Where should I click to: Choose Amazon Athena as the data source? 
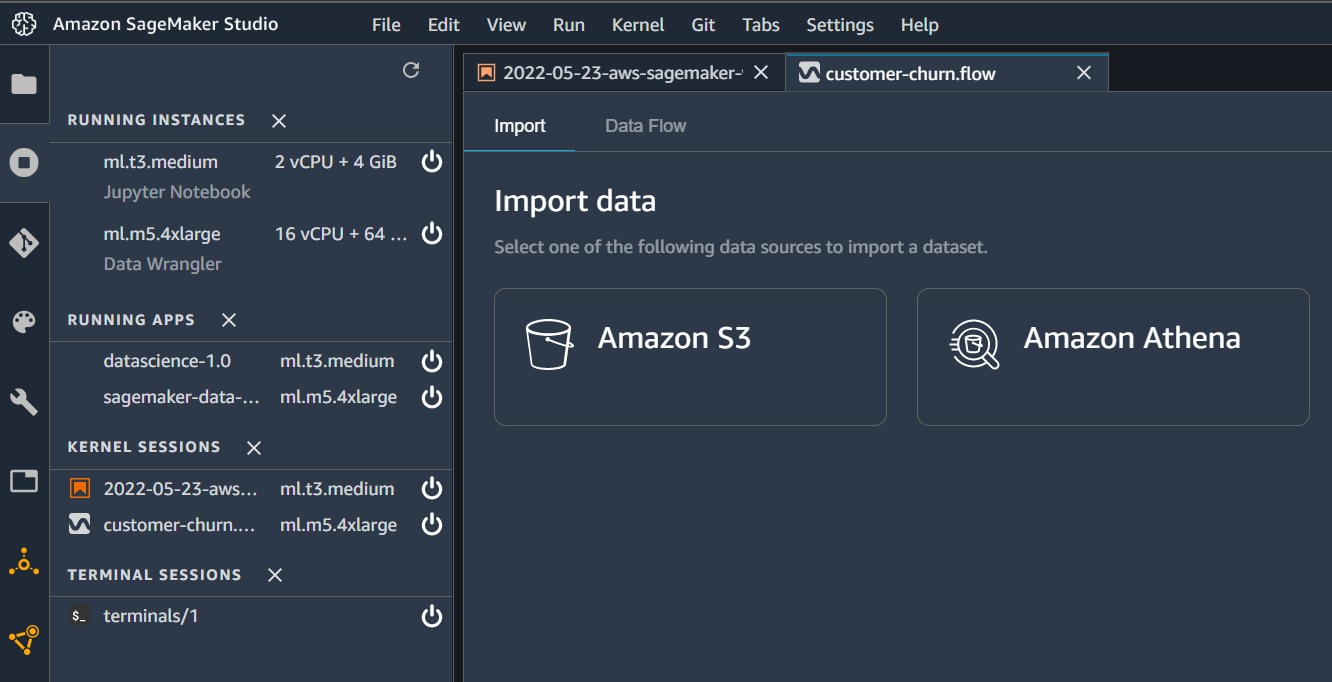click(1113, 357)
